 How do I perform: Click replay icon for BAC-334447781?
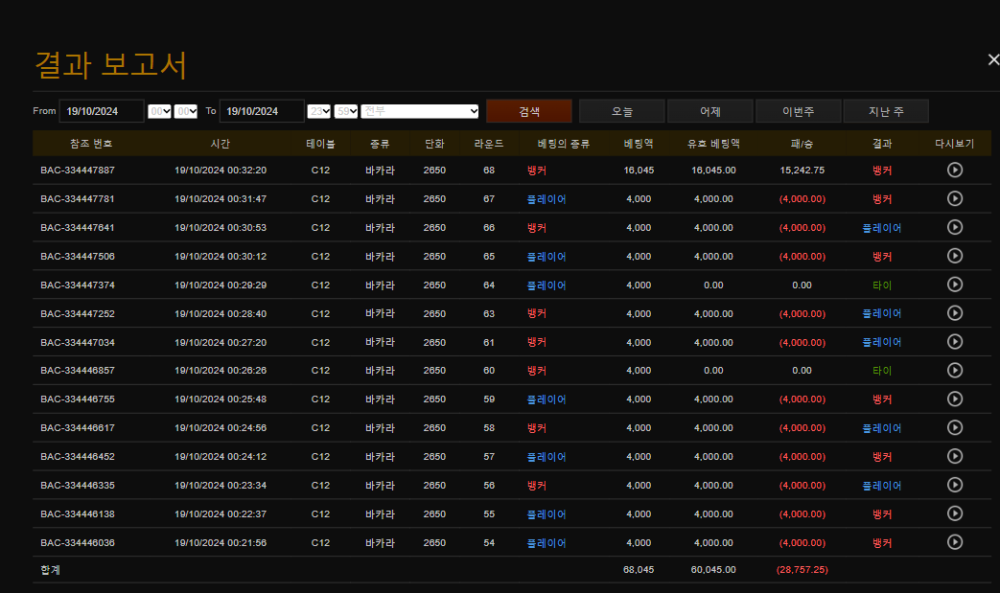pos(954,199)
